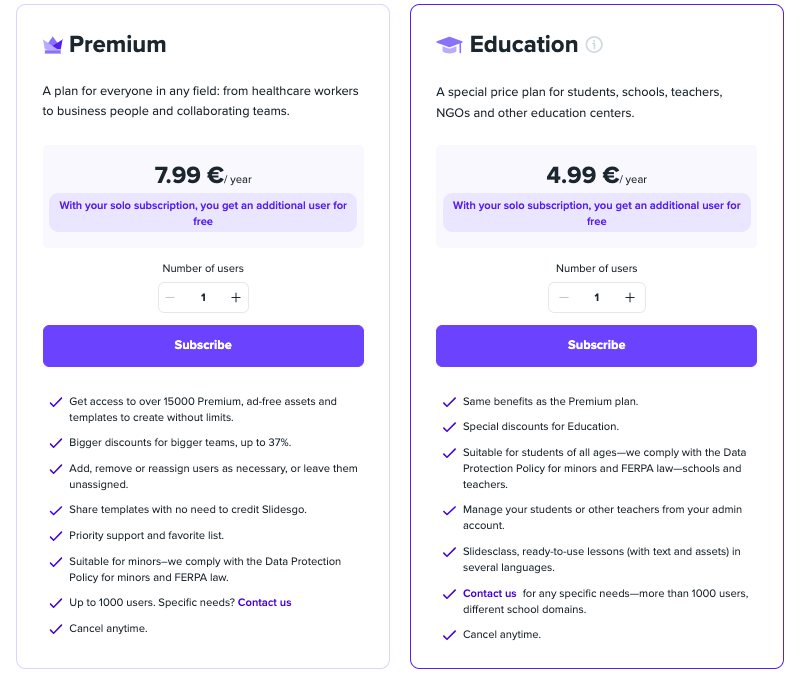The width and height of the screenshot is (802, 679).
Task: Open Contact us link in Education features
Action: pos(489,593)
